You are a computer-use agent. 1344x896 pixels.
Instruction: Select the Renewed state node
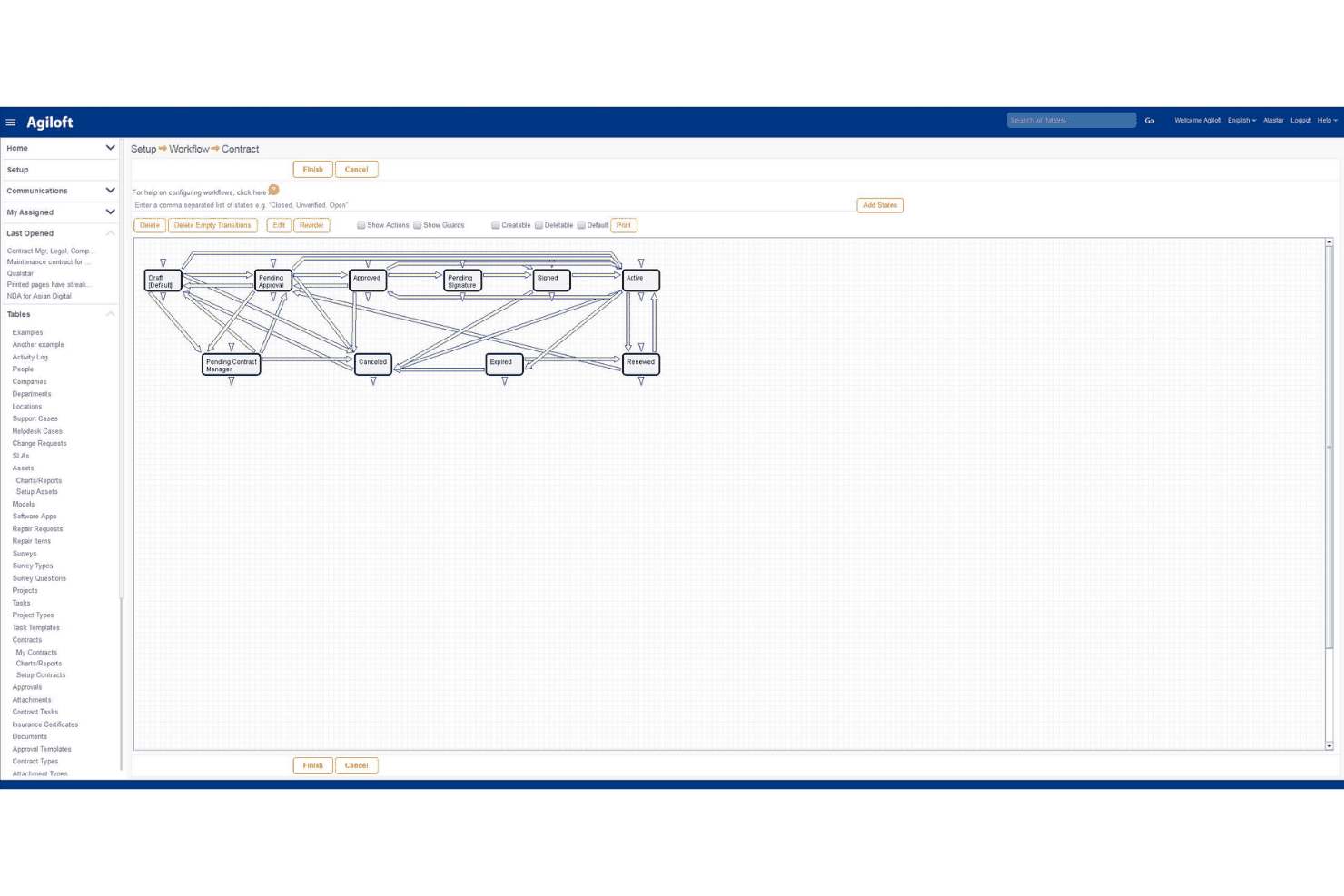point(641,365)
